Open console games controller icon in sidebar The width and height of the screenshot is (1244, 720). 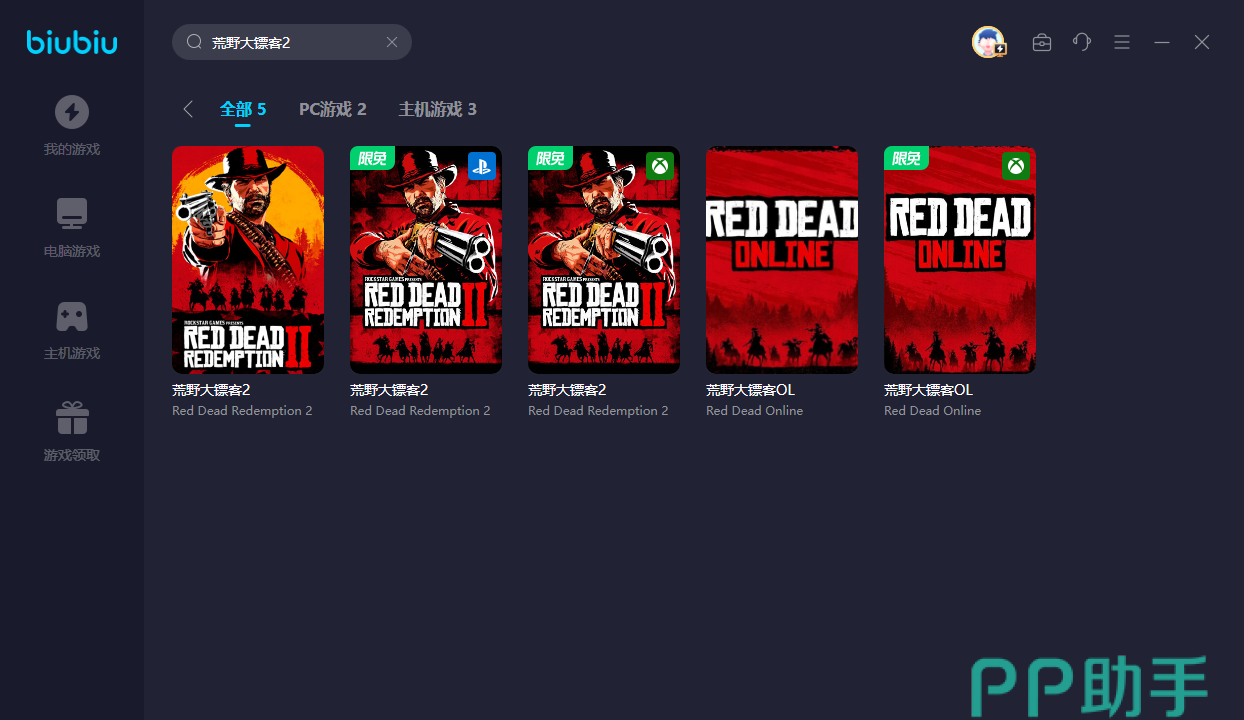pyautogui.click(x=72, y=316)
